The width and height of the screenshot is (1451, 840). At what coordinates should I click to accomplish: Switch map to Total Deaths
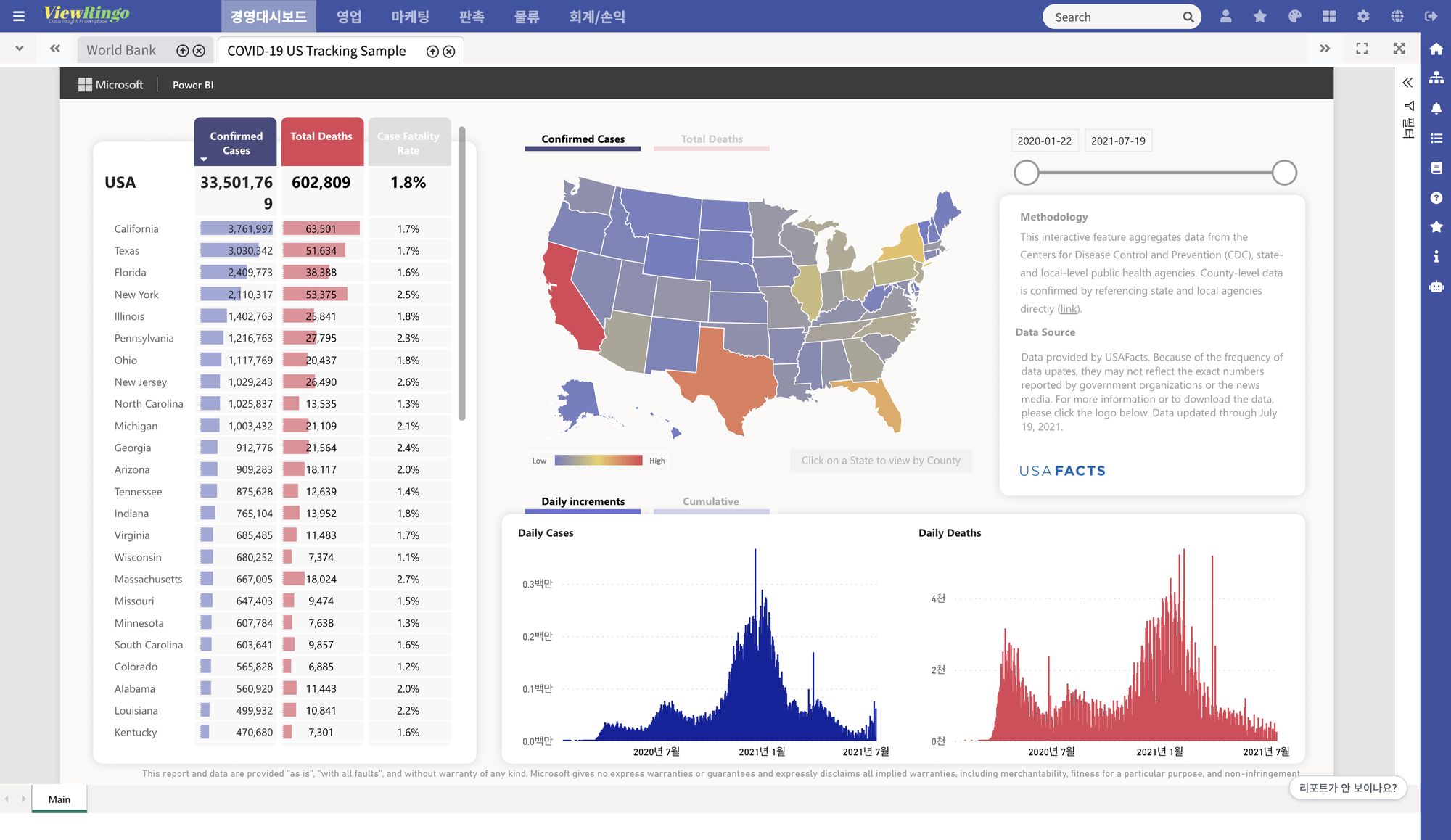click(x=712, y=139)
